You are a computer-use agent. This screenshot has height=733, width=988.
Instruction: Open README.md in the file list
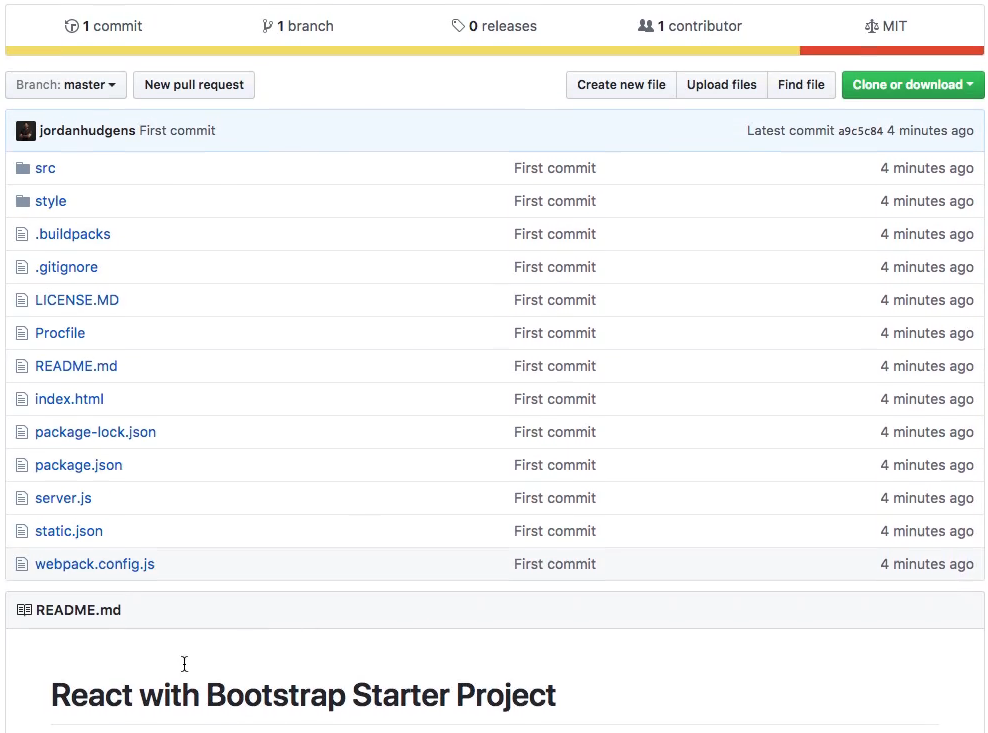coord(76,366)
